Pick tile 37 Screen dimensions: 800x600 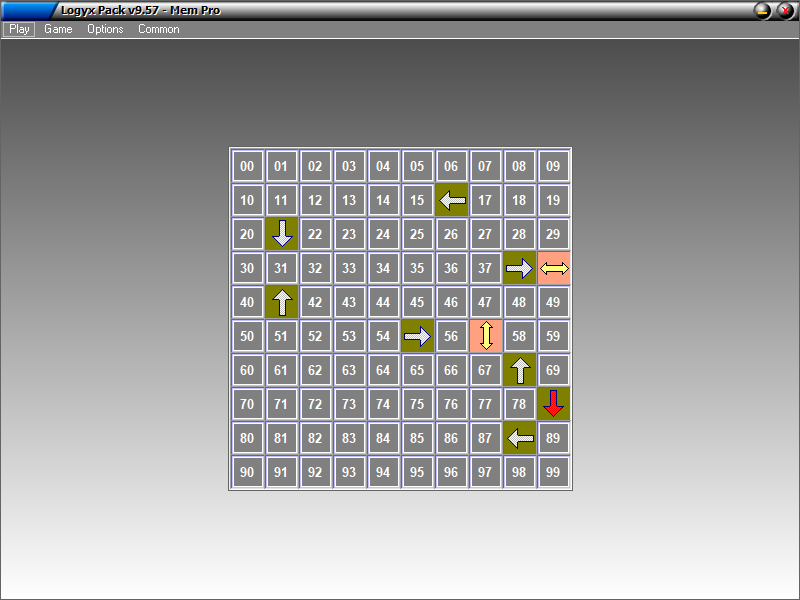pyautogui.click(x=486, y=268)
